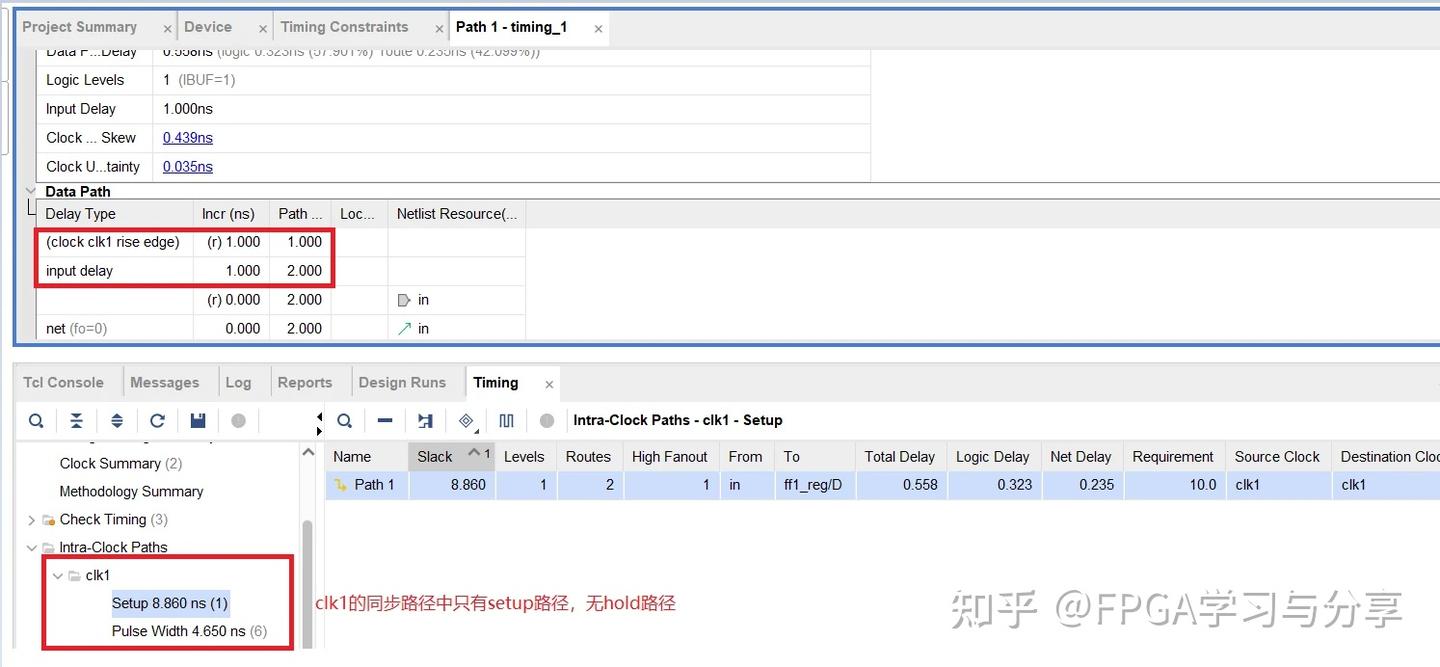Select Setup 8.860 ns under clk1
Viewport: 1440px width, 667px height.
[x=168, y=603]
